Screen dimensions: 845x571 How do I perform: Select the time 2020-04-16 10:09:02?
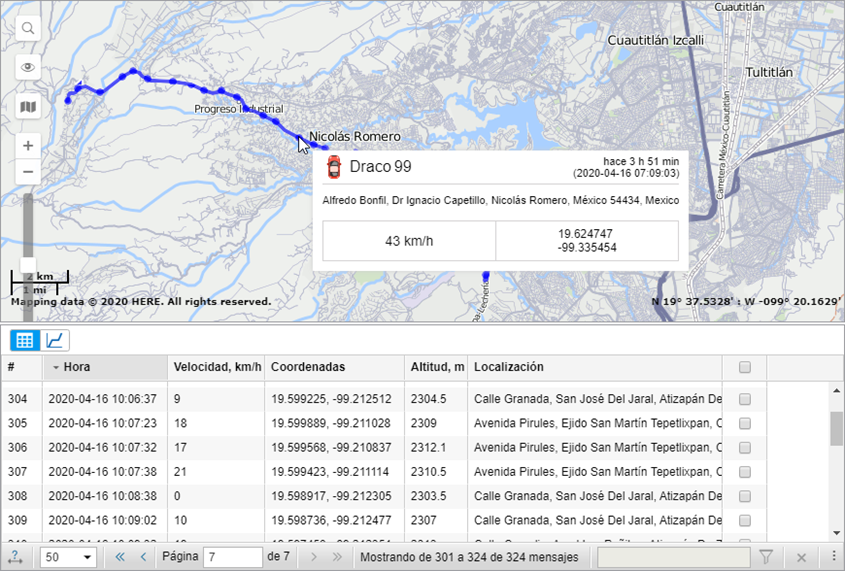(102, 520)
